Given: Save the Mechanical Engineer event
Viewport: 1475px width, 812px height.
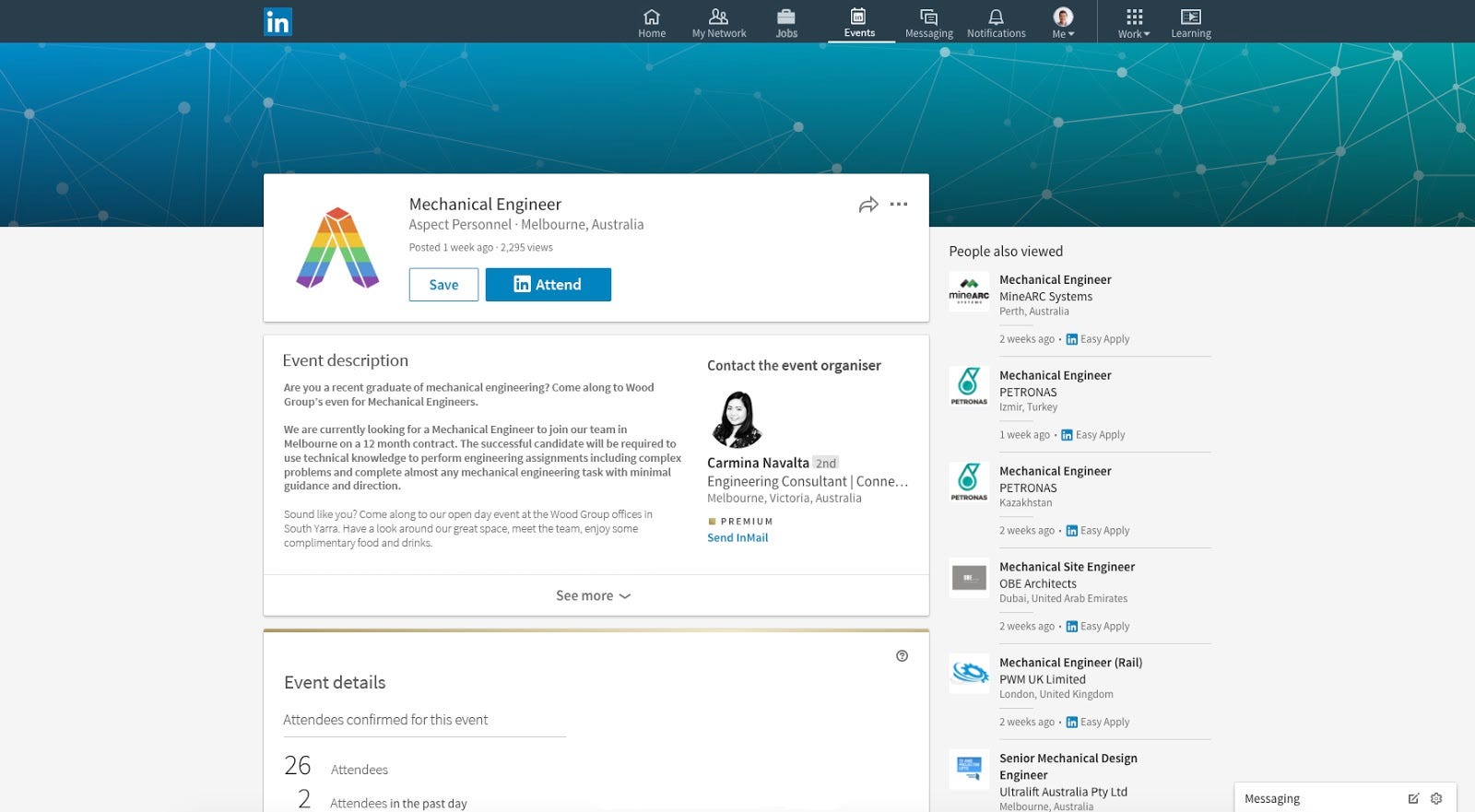Looking at the screenshot, I should click(443, 285).
